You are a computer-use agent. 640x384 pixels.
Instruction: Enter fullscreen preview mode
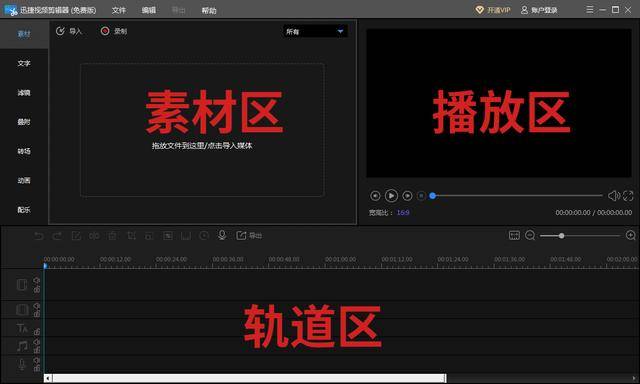[628, 196]
